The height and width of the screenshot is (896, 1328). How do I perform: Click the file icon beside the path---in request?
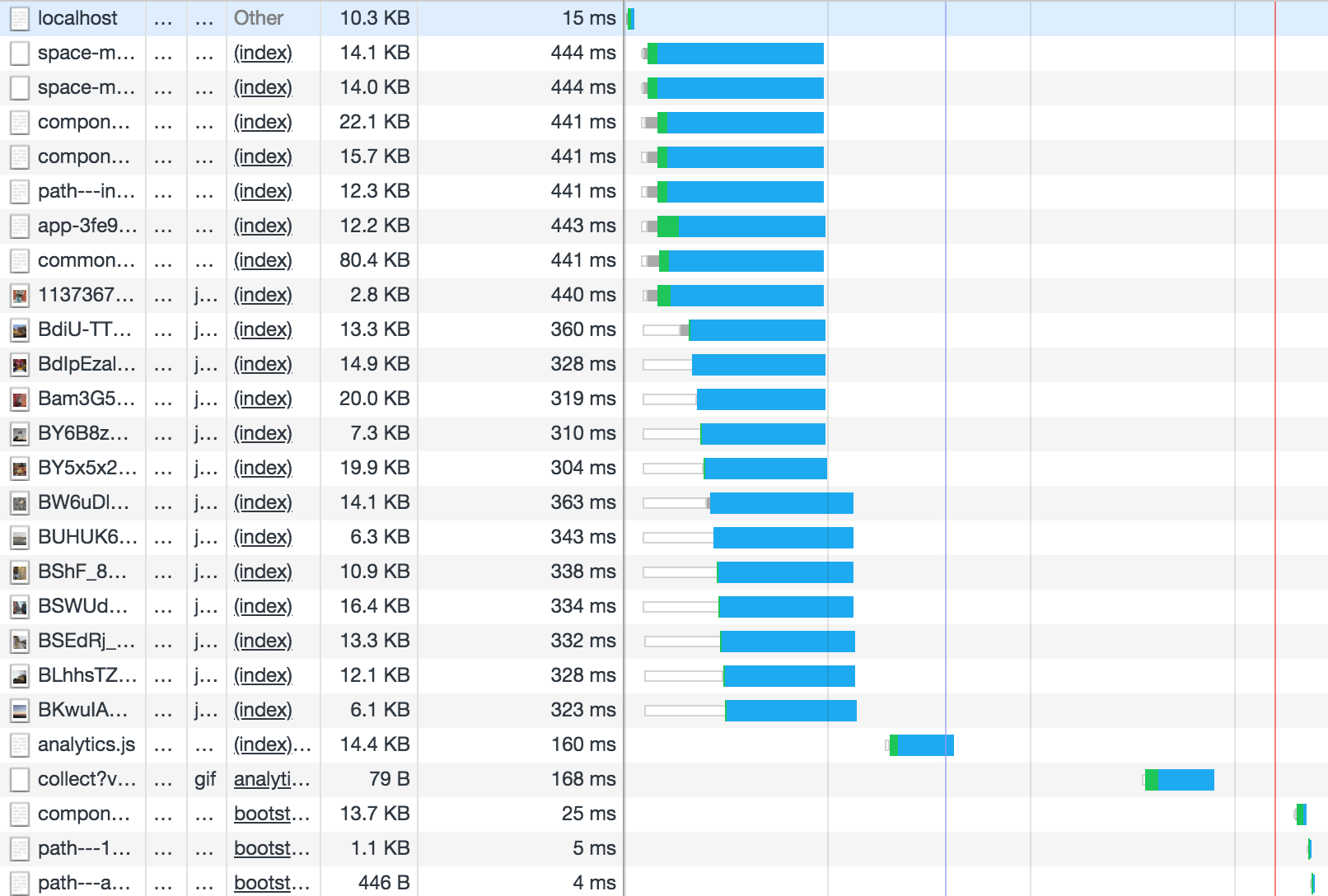coord(18,191)
